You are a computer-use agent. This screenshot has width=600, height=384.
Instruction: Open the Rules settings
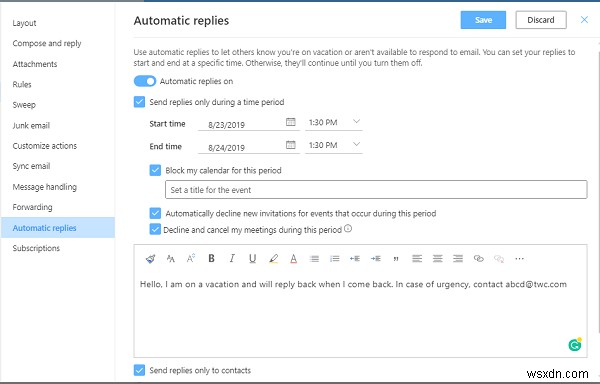[22, 84]
